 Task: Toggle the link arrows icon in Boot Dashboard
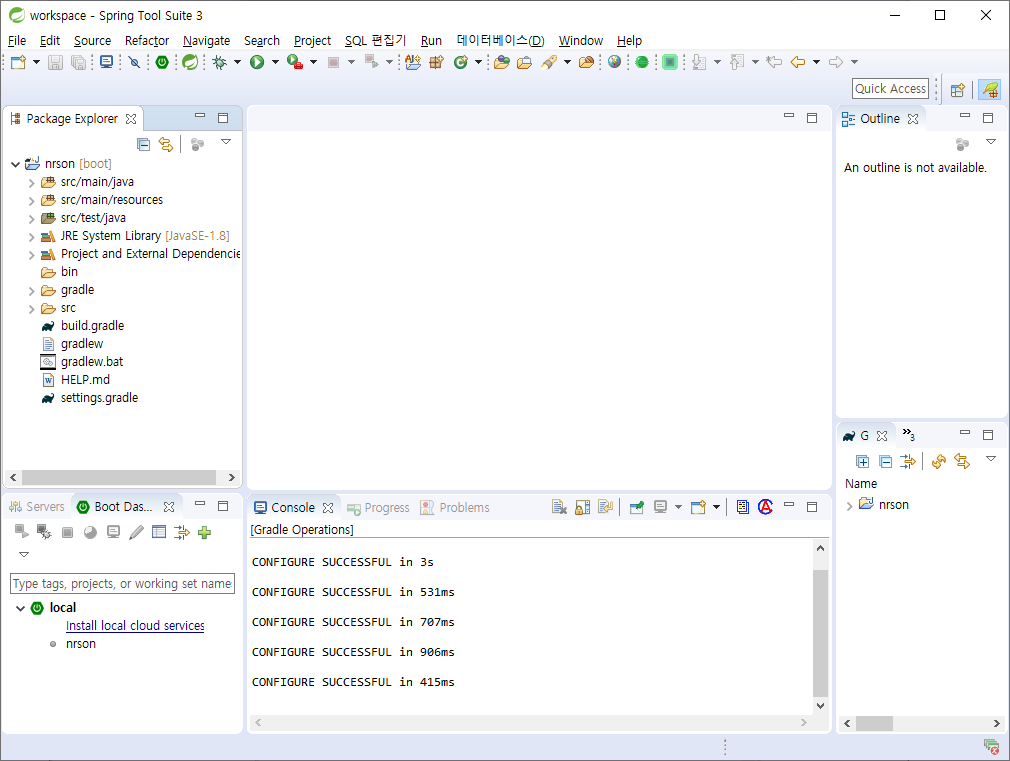(182, 532)
